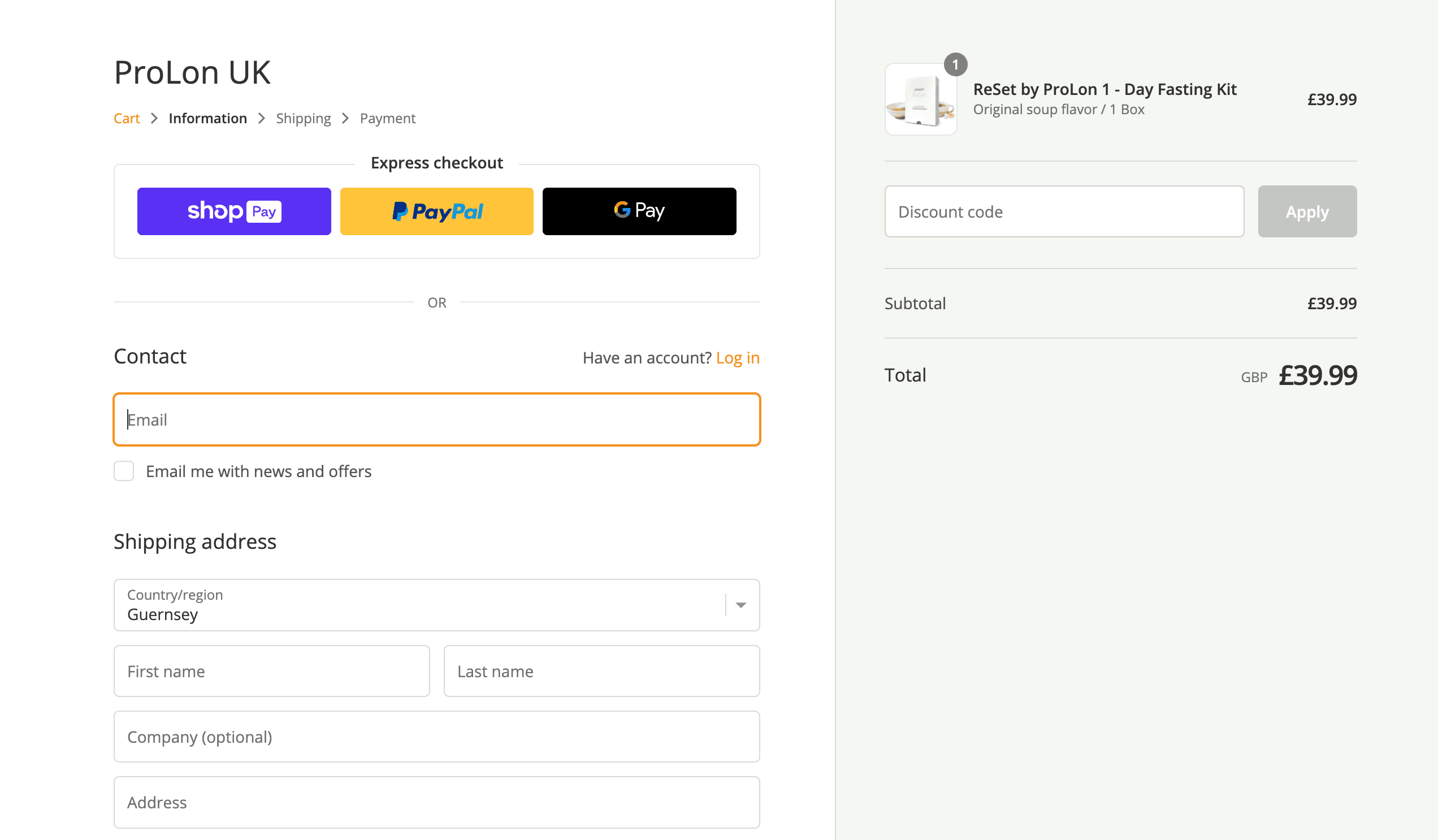Click the Payment breadcrumb step
Image resolution: width=1438 pixels, height=840 pixels.
click(x=387, y=118)
